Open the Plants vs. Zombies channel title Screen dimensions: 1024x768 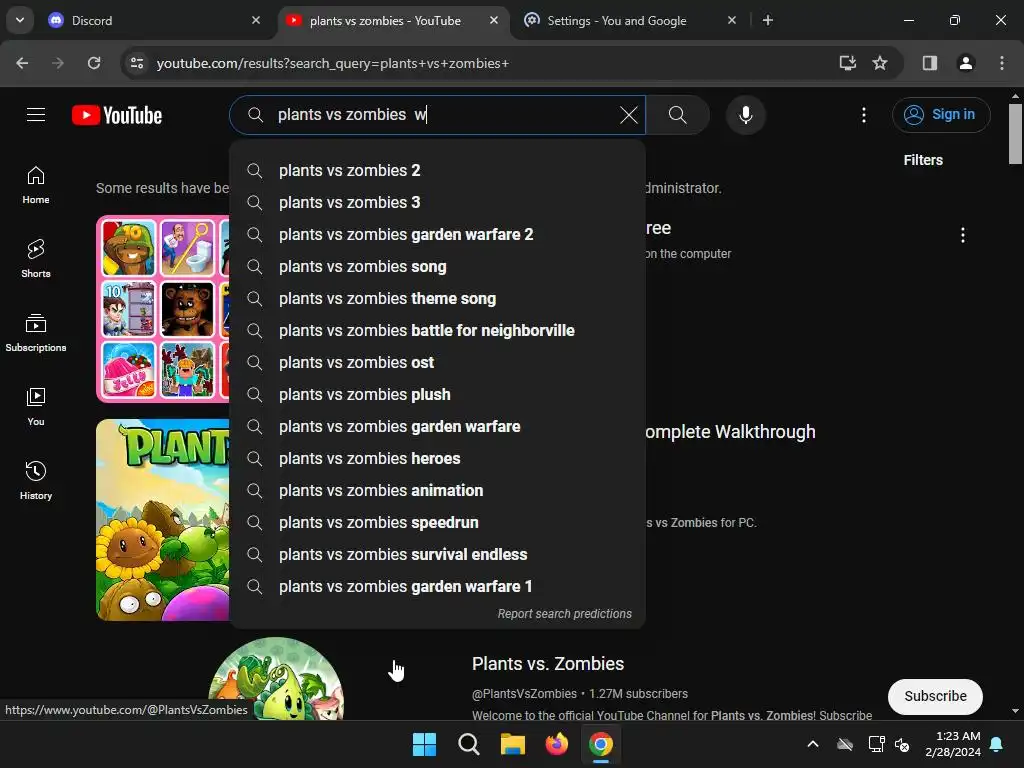(548, 664)
